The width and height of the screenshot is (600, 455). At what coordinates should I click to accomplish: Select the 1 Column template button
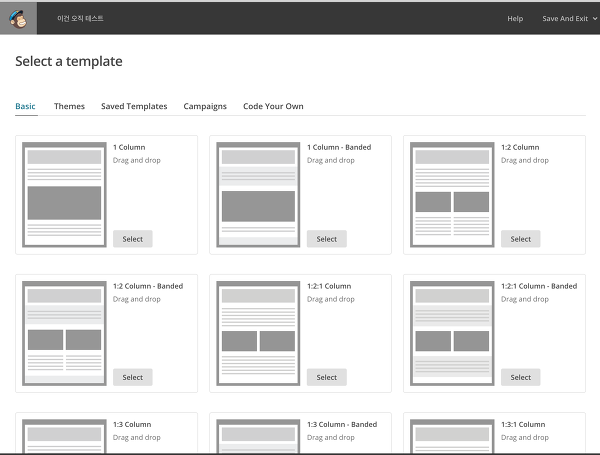[x=133, y=239]
